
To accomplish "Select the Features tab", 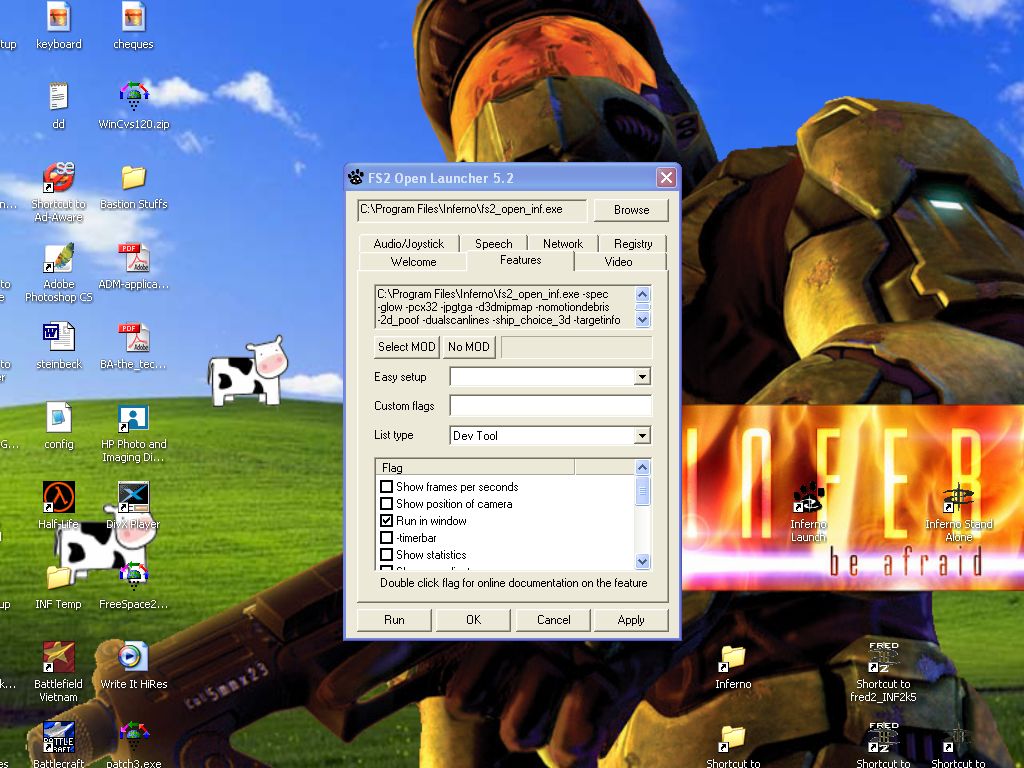I will [520, 260].
